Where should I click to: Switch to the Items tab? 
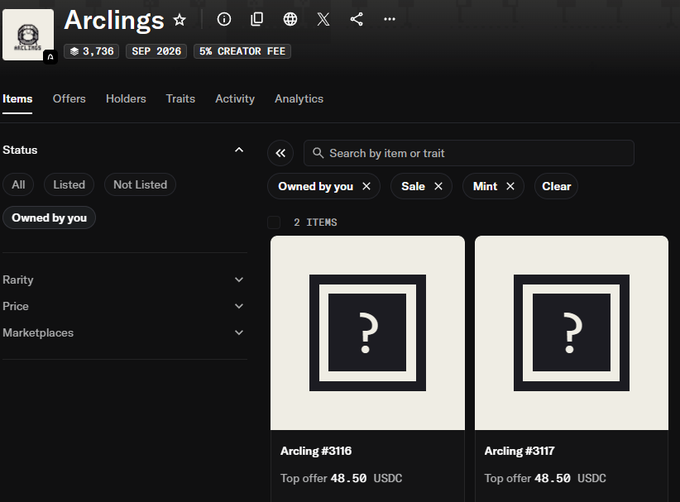pos(17,99)
